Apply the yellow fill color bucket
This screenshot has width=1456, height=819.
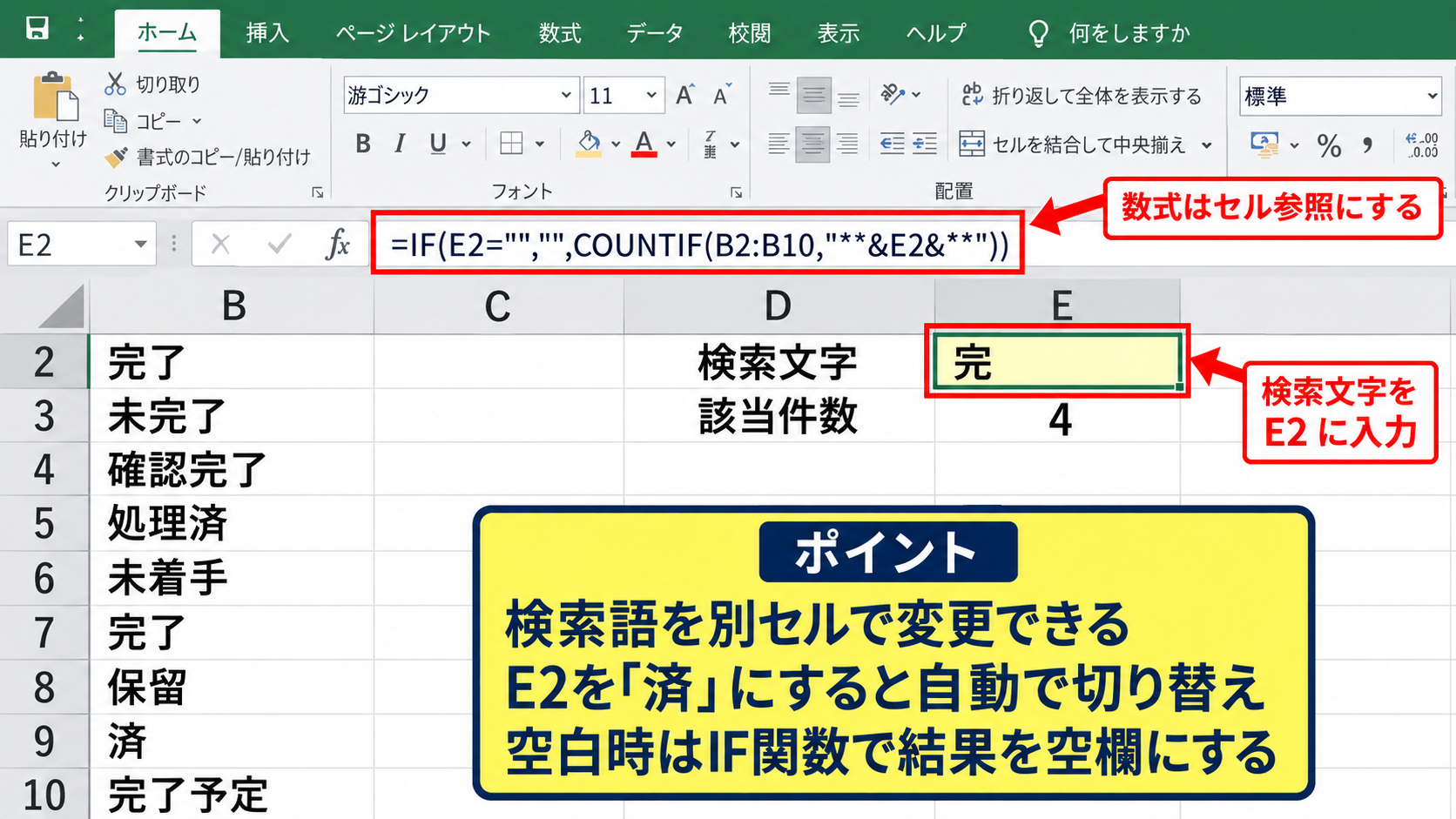click(x=590, y=144)
